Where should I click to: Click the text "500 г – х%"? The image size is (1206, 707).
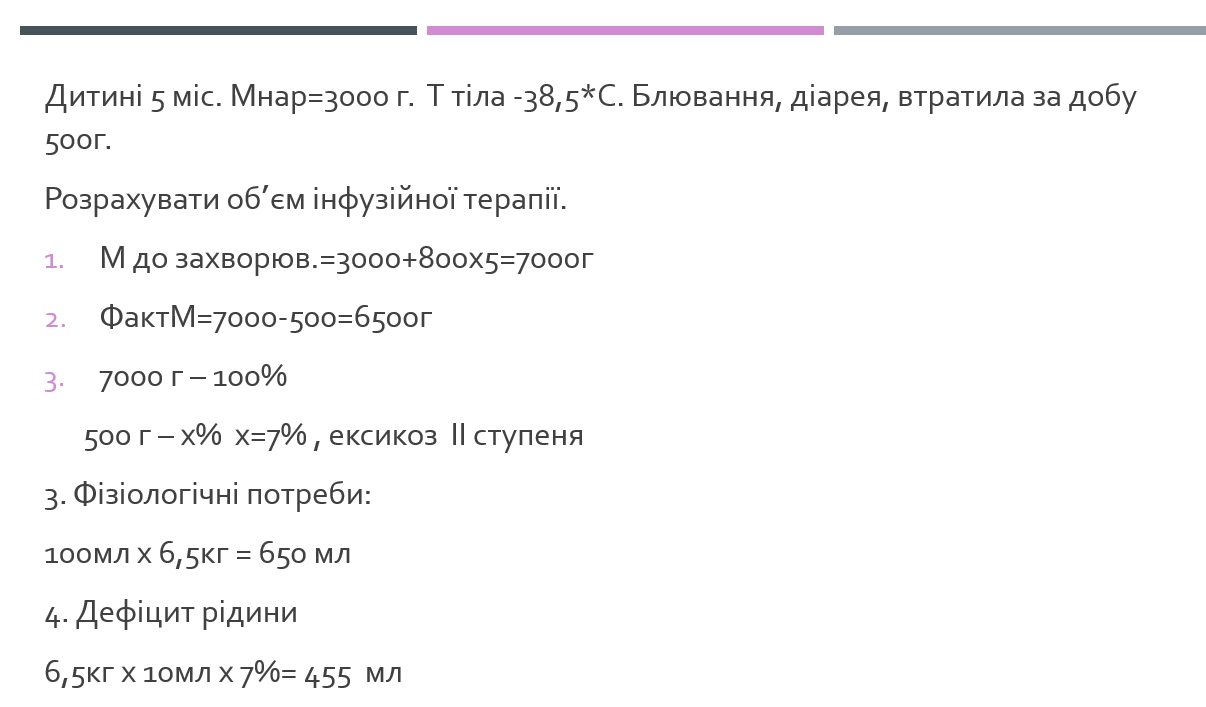click(152, 437)
